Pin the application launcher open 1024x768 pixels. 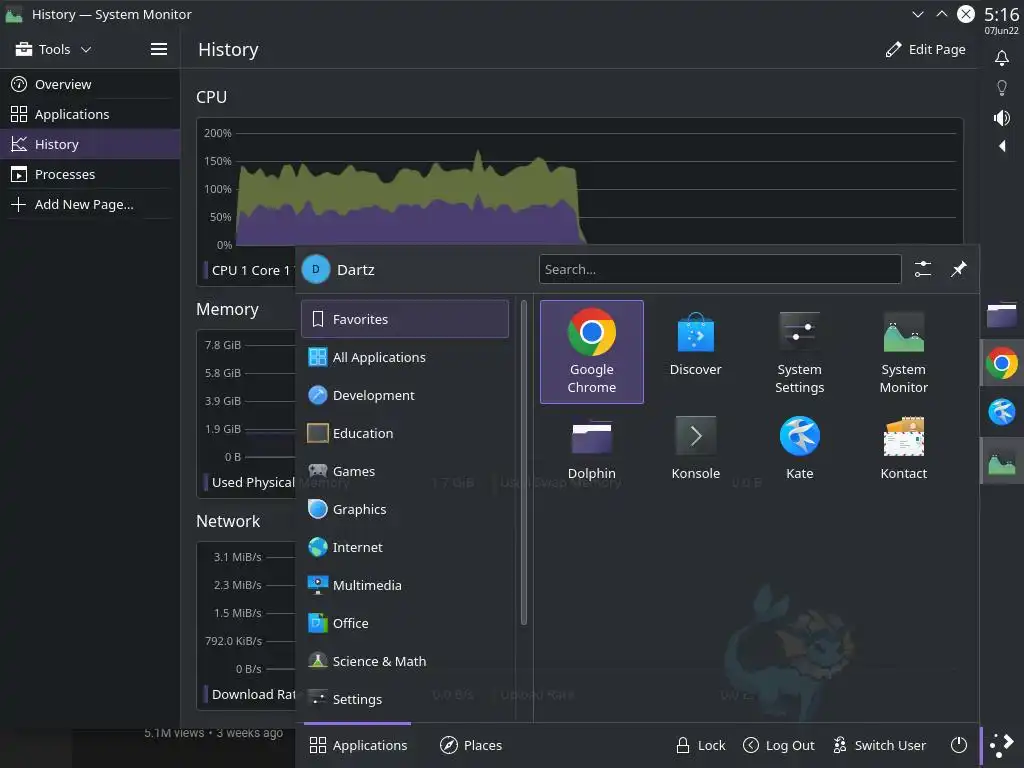point(958,269)
